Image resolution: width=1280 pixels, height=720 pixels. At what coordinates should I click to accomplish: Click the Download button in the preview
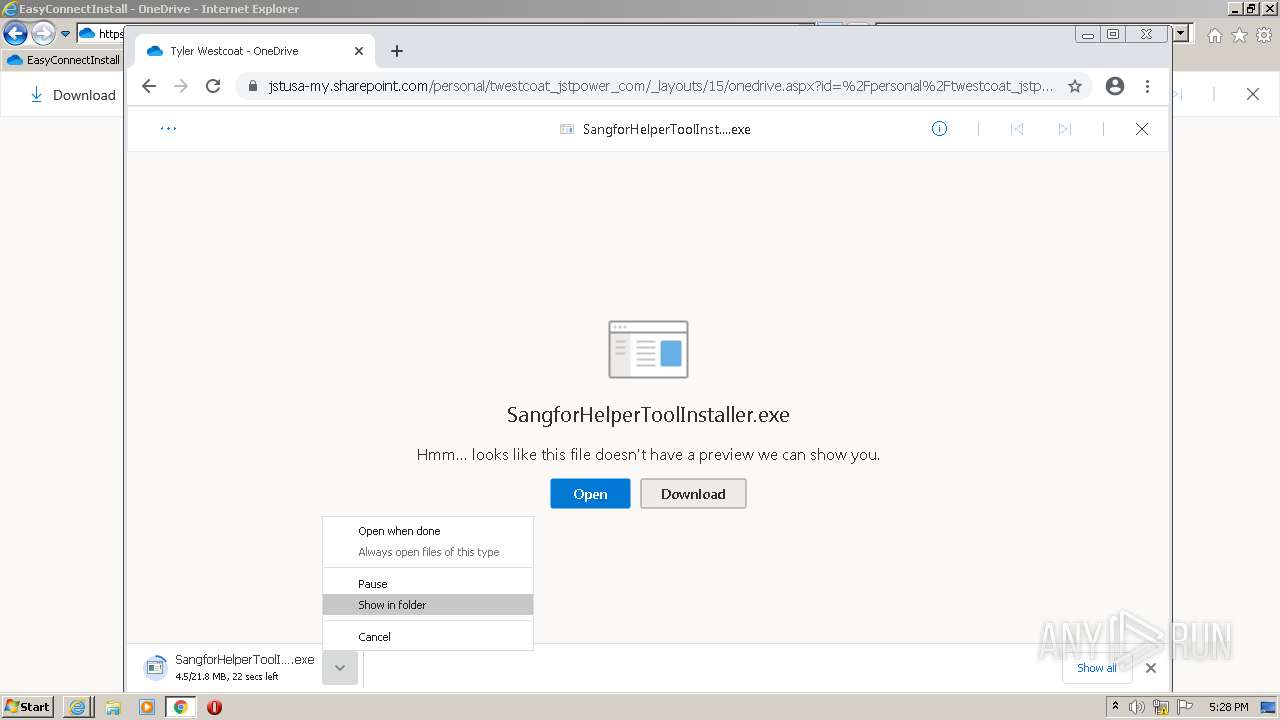(x=693, y=494)
